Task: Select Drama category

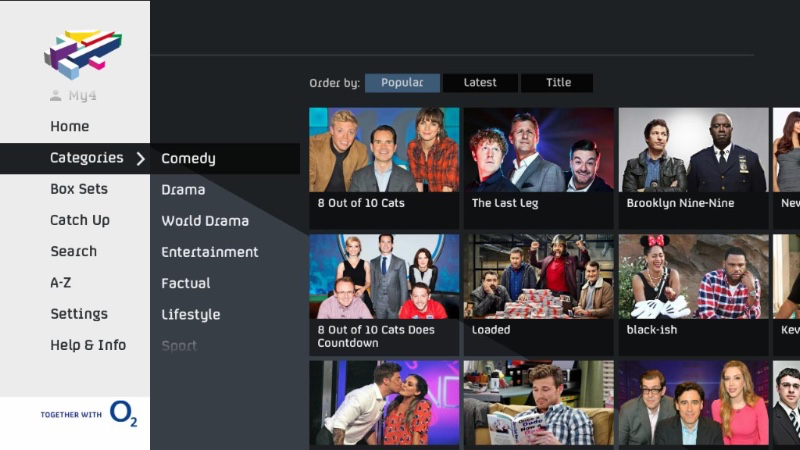Action: coord(183,190)
